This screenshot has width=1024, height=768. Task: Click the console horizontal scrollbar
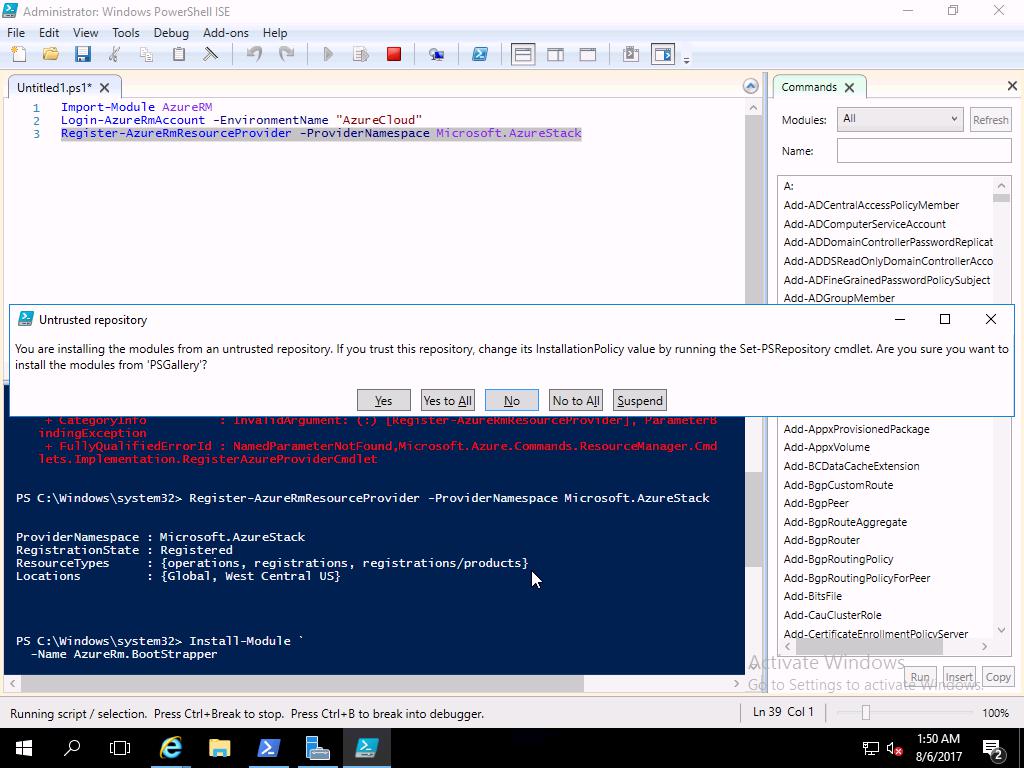point(302,684)
